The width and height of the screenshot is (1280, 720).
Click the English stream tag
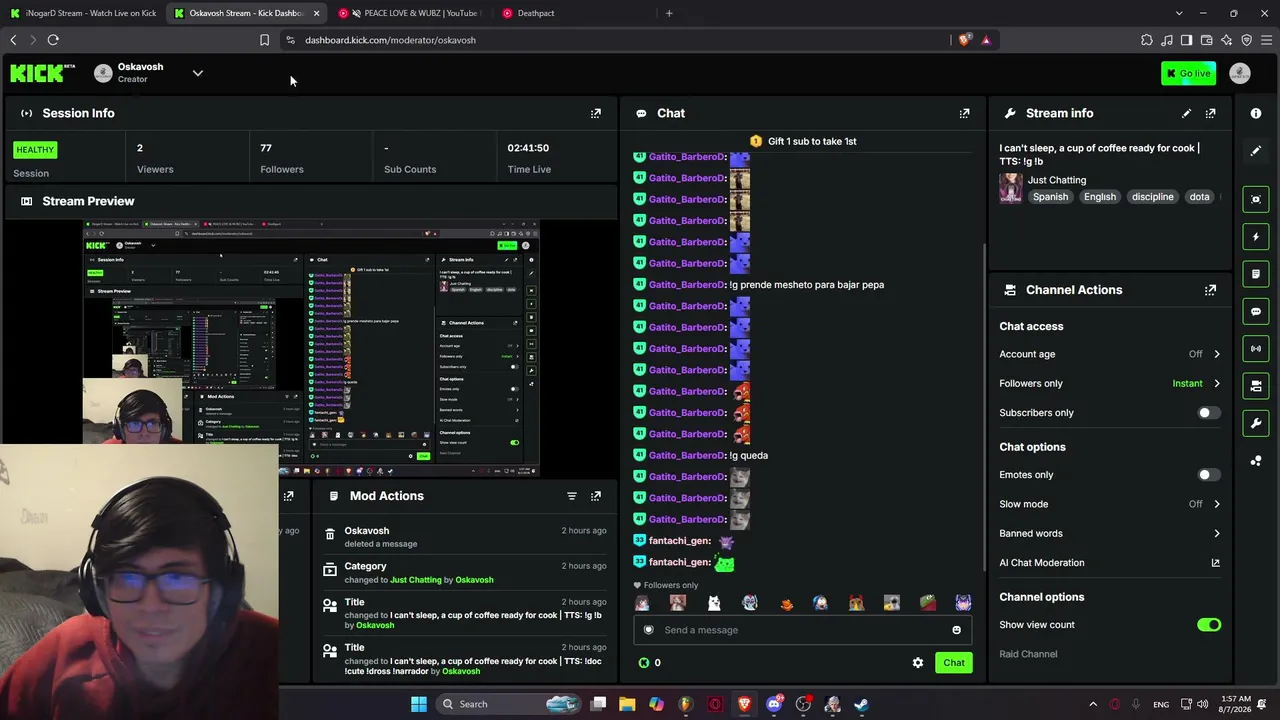pyautogui.click(x=1099, y=197)
